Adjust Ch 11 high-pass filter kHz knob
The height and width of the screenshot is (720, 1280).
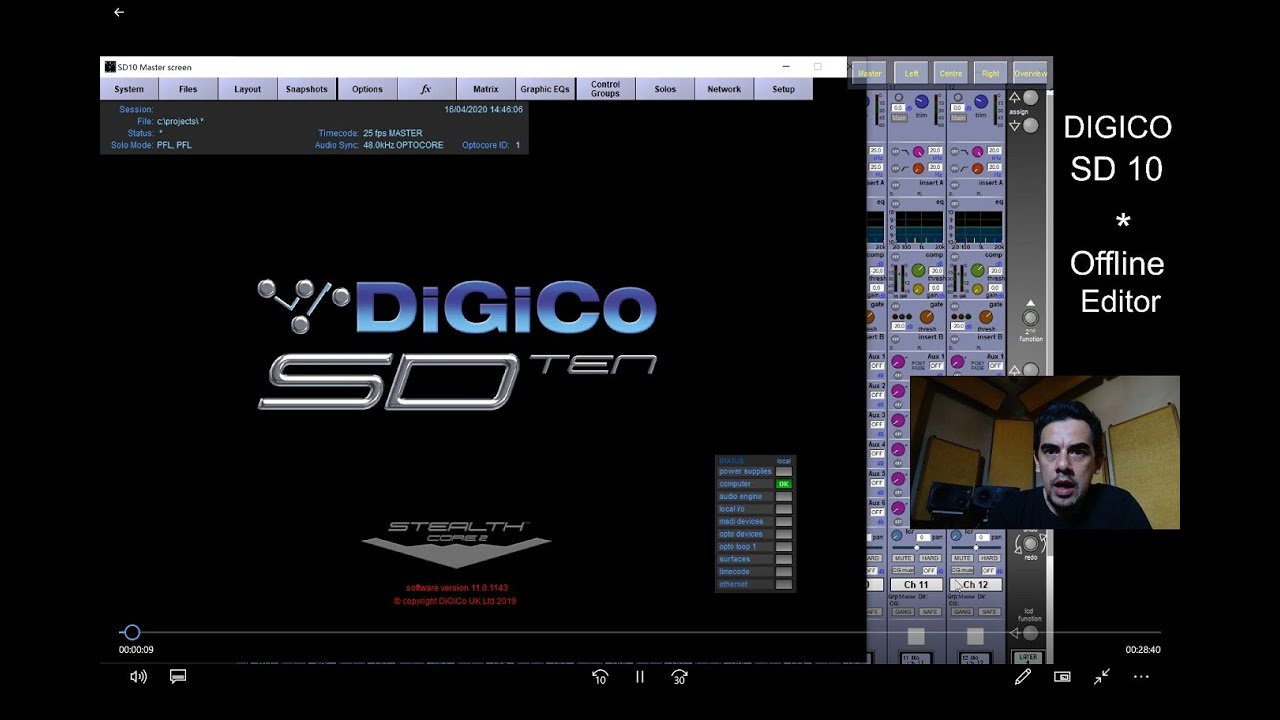(918, 152)
